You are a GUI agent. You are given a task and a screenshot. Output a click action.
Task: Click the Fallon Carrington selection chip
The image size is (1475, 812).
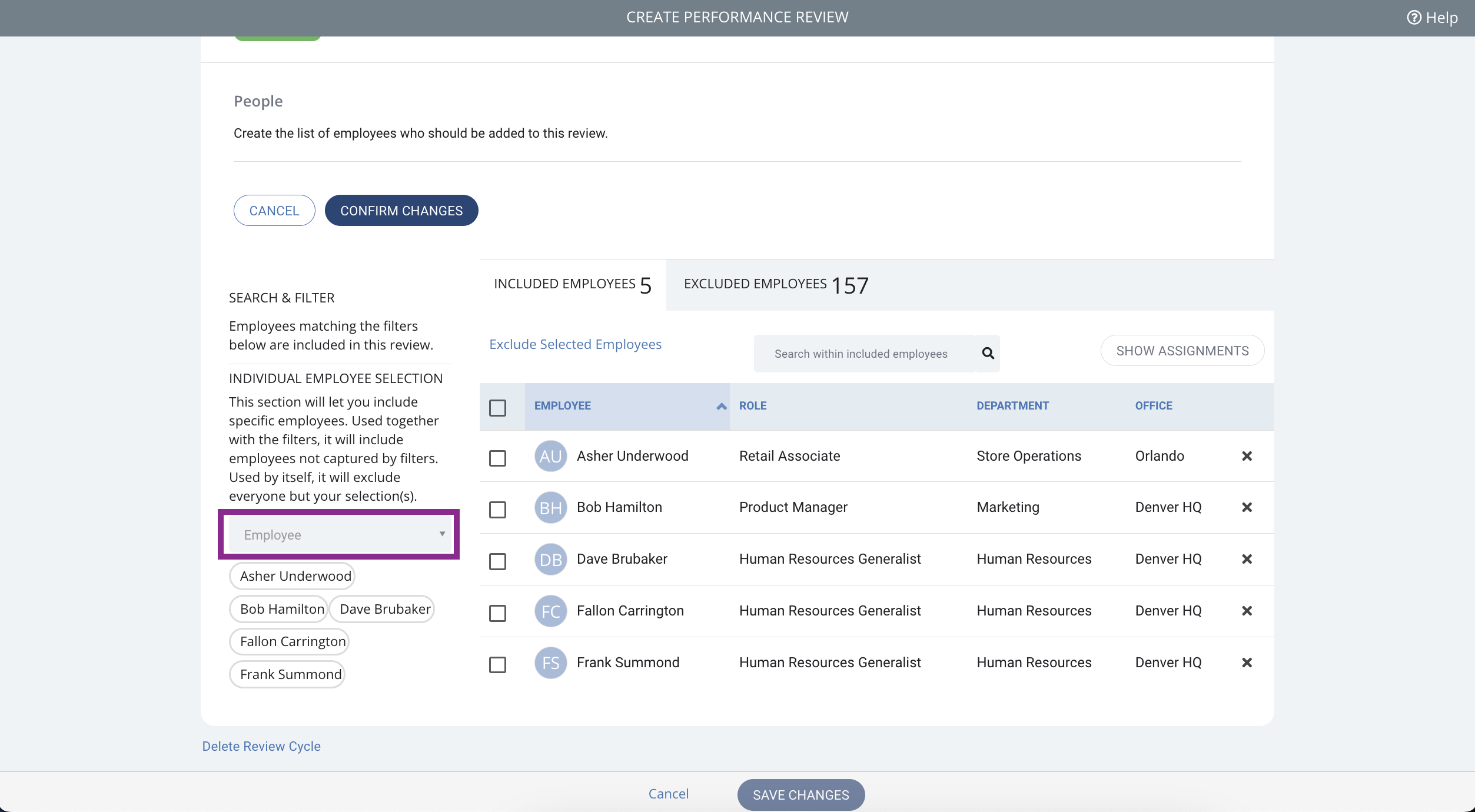289,641
